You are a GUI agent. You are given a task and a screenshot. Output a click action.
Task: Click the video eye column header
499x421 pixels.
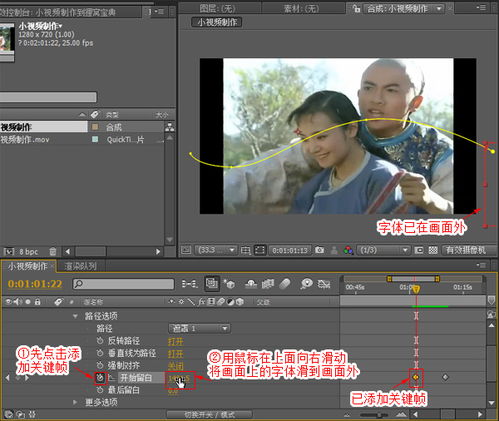(x=8, y=302)
